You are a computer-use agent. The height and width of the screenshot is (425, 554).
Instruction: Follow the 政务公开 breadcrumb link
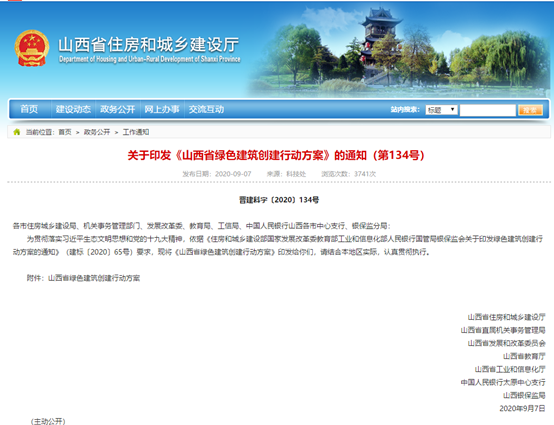pos(97,132)
